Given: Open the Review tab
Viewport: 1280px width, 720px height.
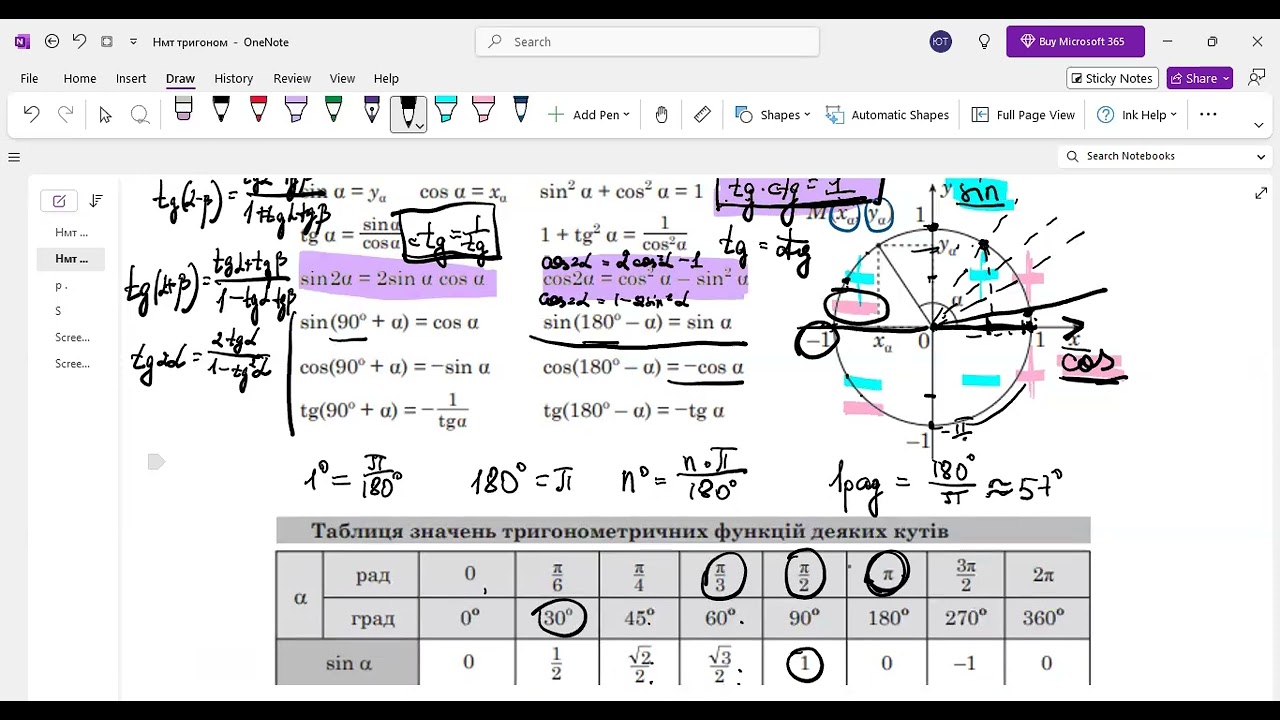Looking at the screenshot, I should pyautogui.click(x=292, y=78).
